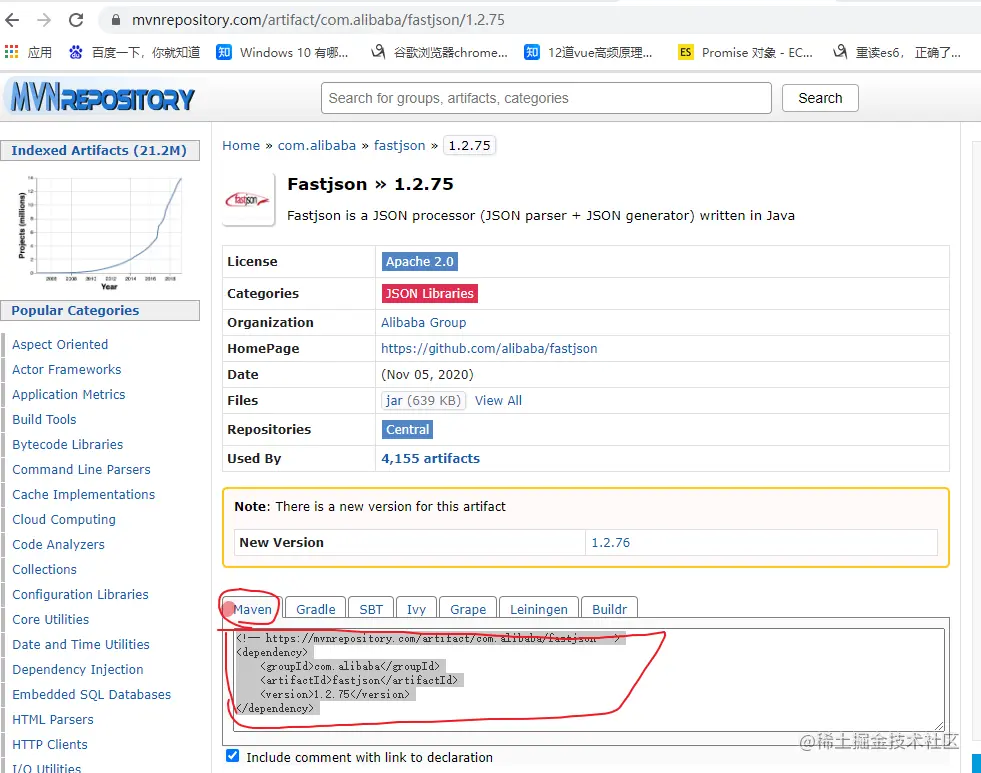
Task: Open the Bytecode Libraries category
Action: [68, 445]
